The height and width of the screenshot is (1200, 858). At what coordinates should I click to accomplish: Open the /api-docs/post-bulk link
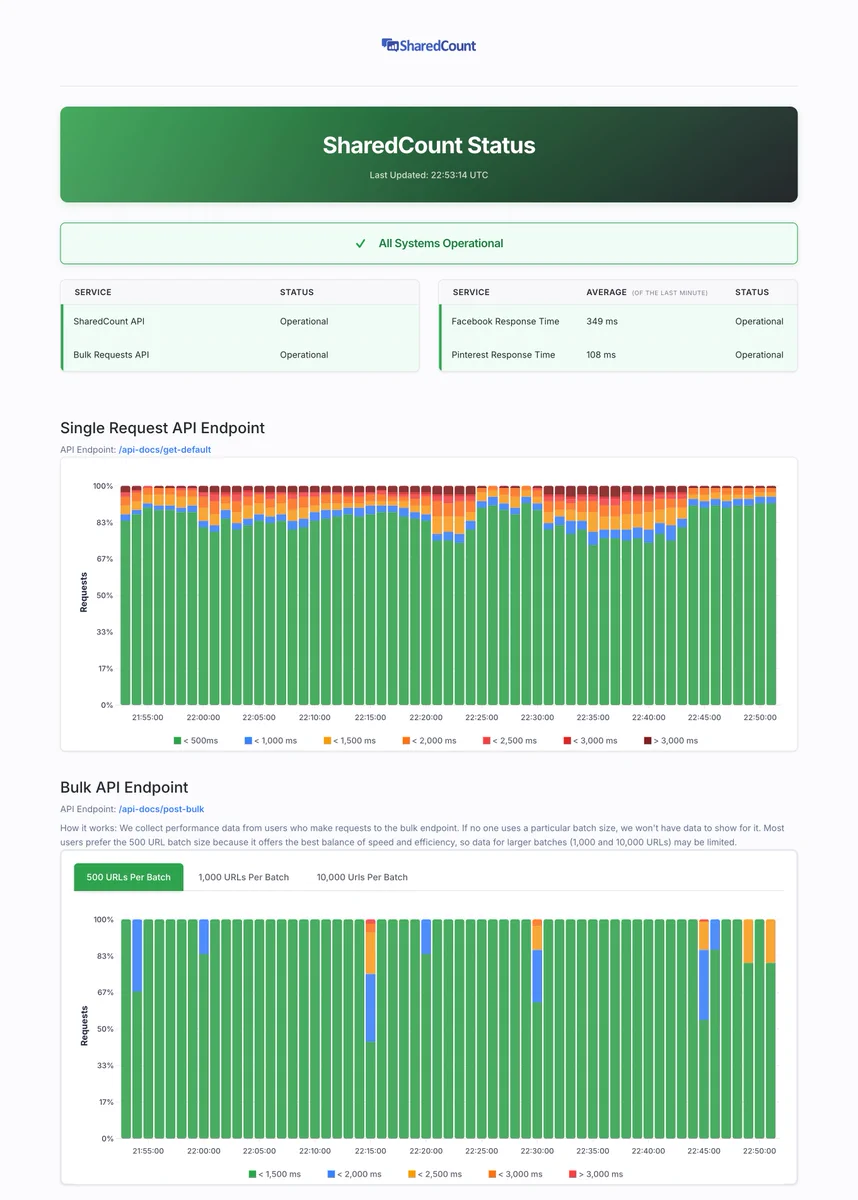point(161,809)
